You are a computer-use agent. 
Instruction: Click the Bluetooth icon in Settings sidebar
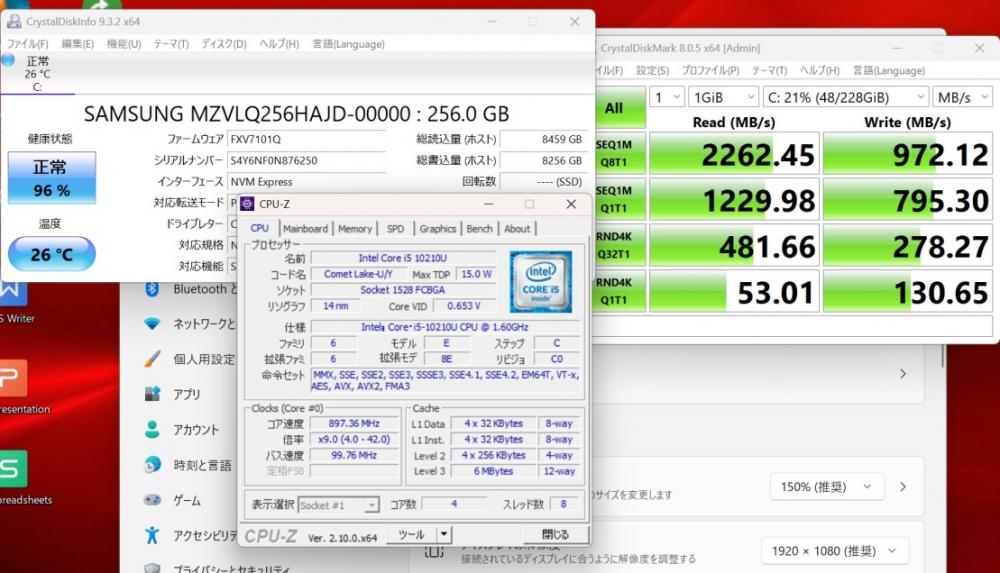pos(152,289)
